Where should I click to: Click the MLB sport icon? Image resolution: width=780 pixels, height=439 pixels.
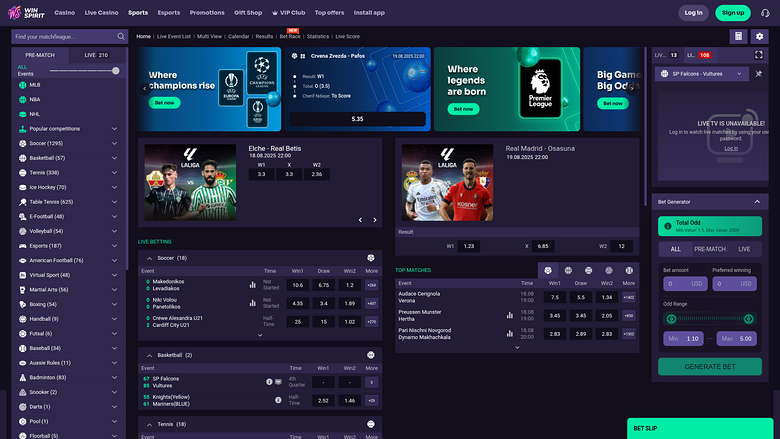point(22,85)
